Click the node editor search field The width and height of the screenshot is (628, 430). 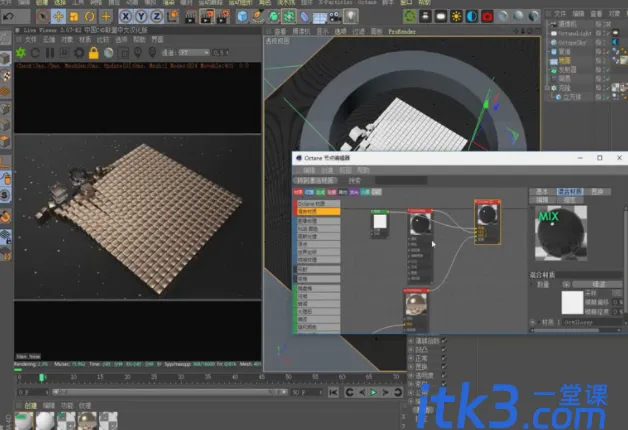pyautogui.click(x=401, y=181)
